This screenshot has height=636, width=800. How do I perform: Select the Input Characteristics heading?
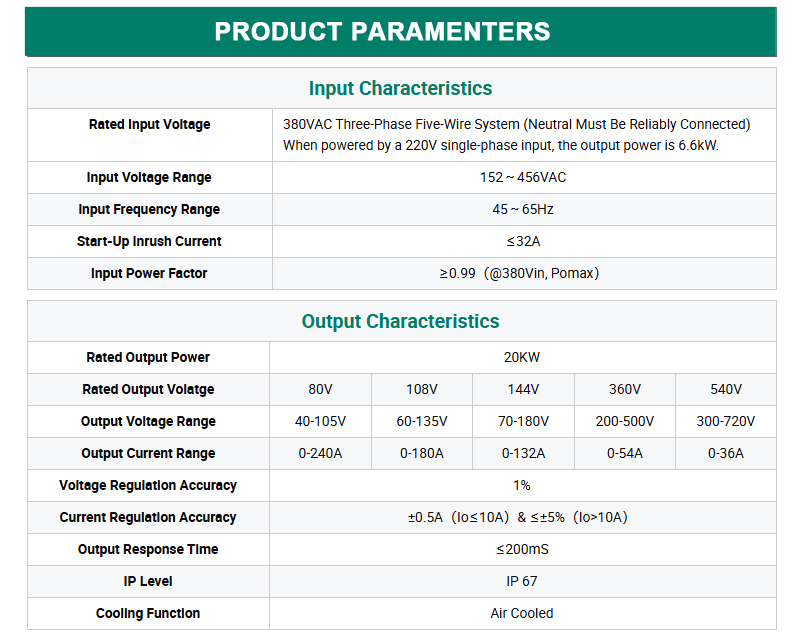tap(401, 88)
